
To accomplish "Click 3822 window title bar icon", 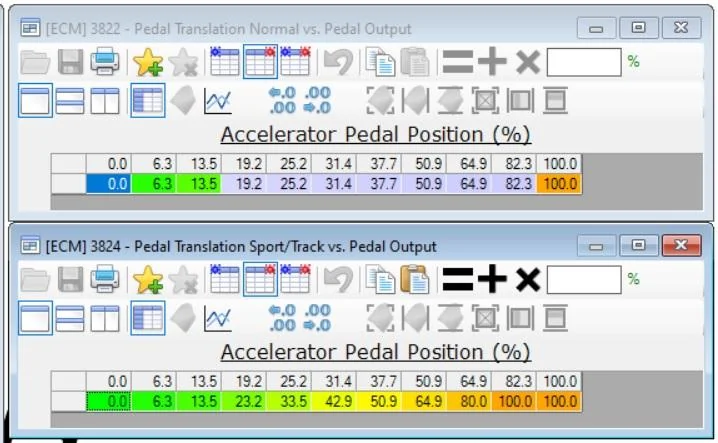I will (x=30, y=28).
